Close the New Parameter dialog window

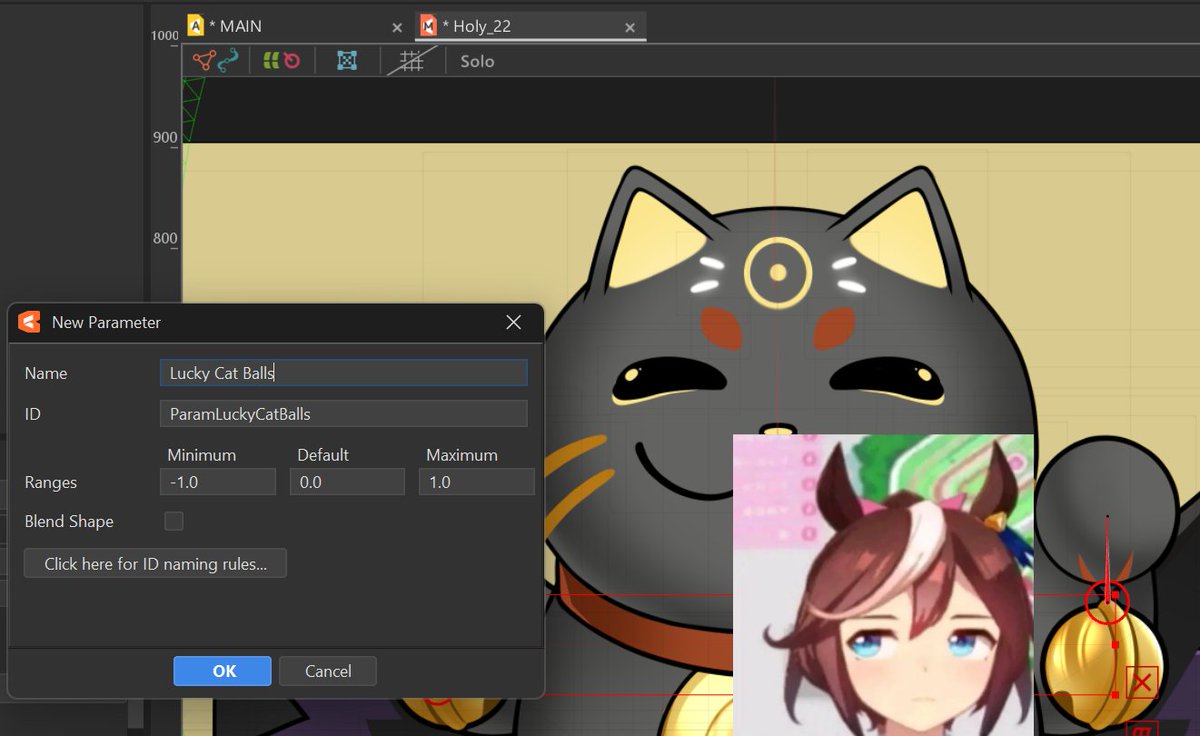pos(514,322)
